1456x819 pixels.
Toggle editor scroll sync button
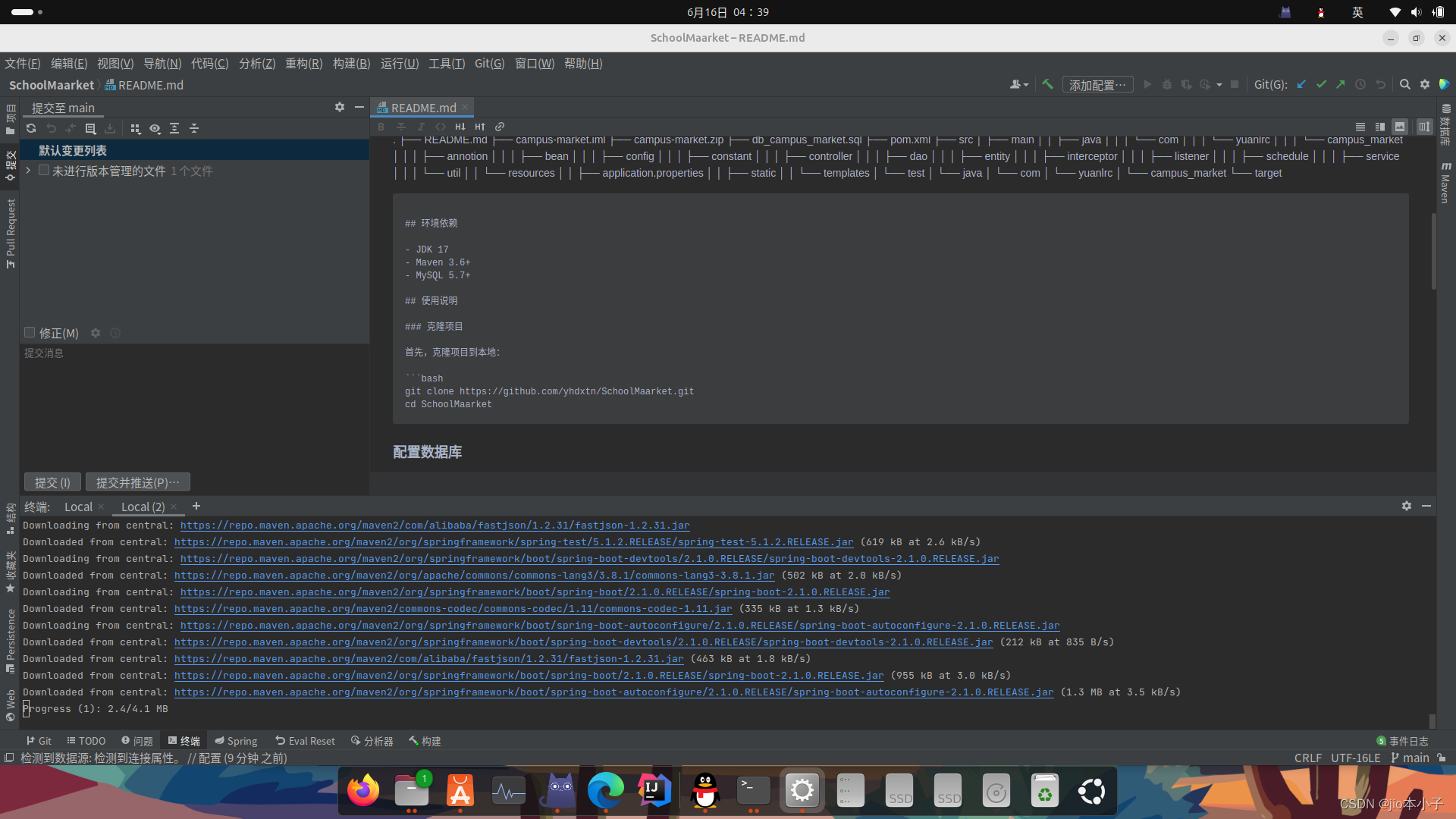1424,127
